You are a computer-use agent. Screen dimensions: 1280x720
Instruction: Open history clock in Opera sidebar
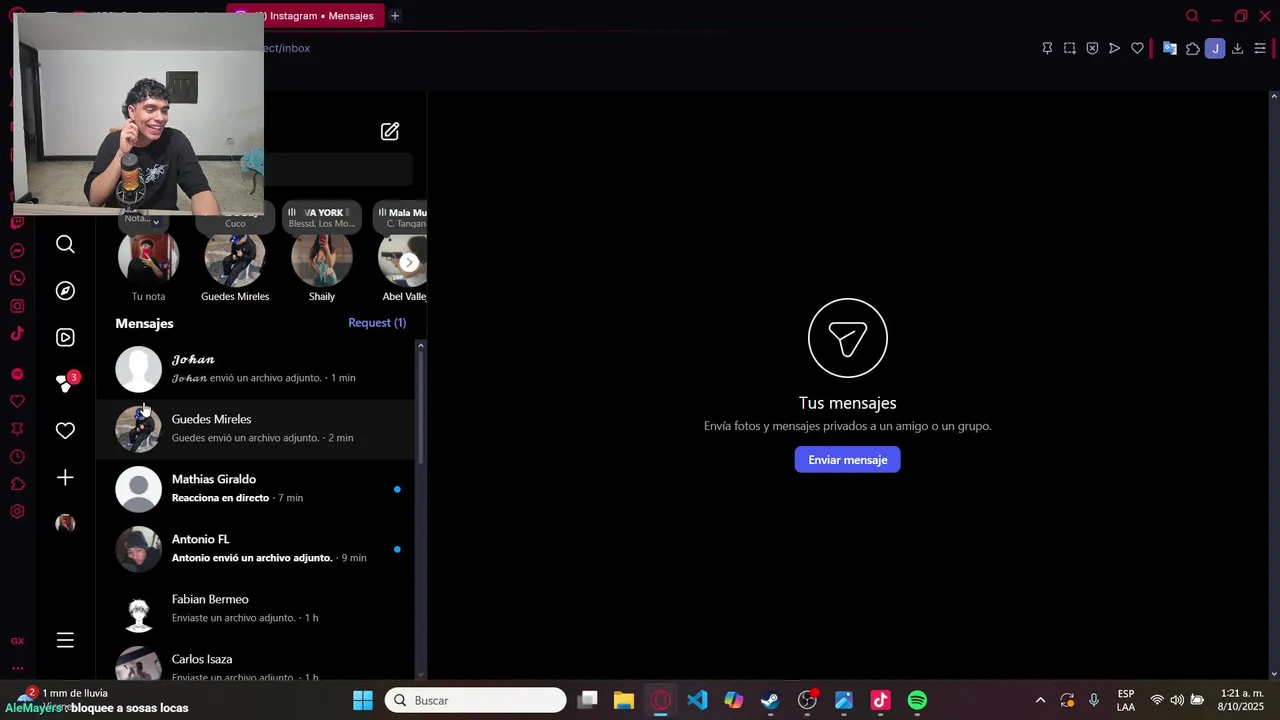point(17,457)
